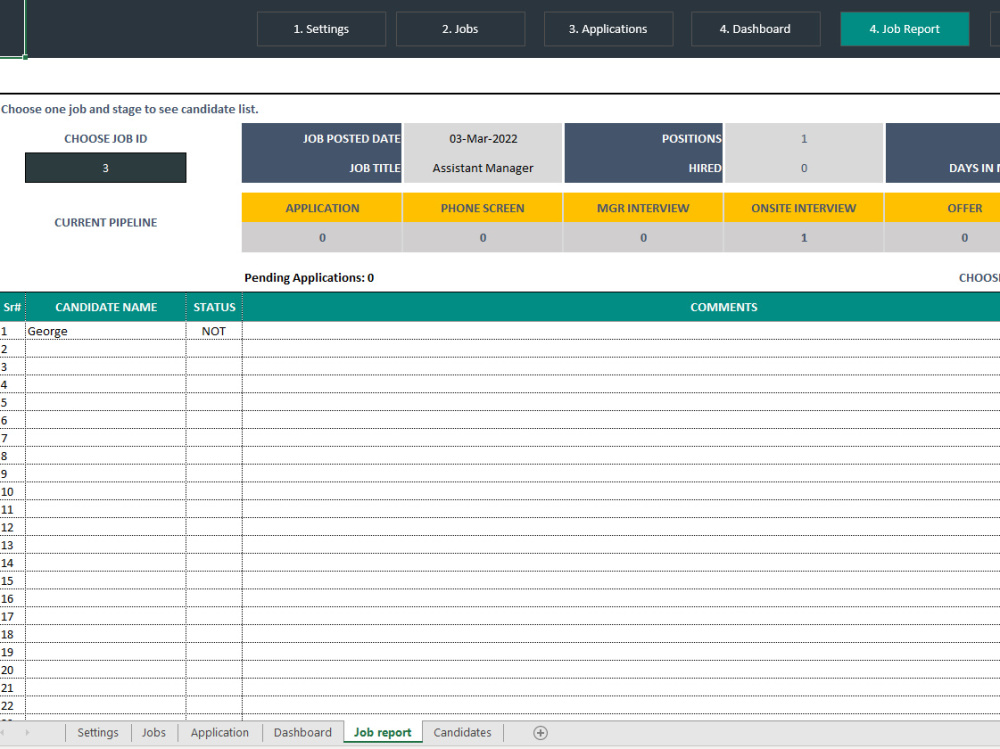Navigate using the 2. Jobs button

(x=460, y=29)
